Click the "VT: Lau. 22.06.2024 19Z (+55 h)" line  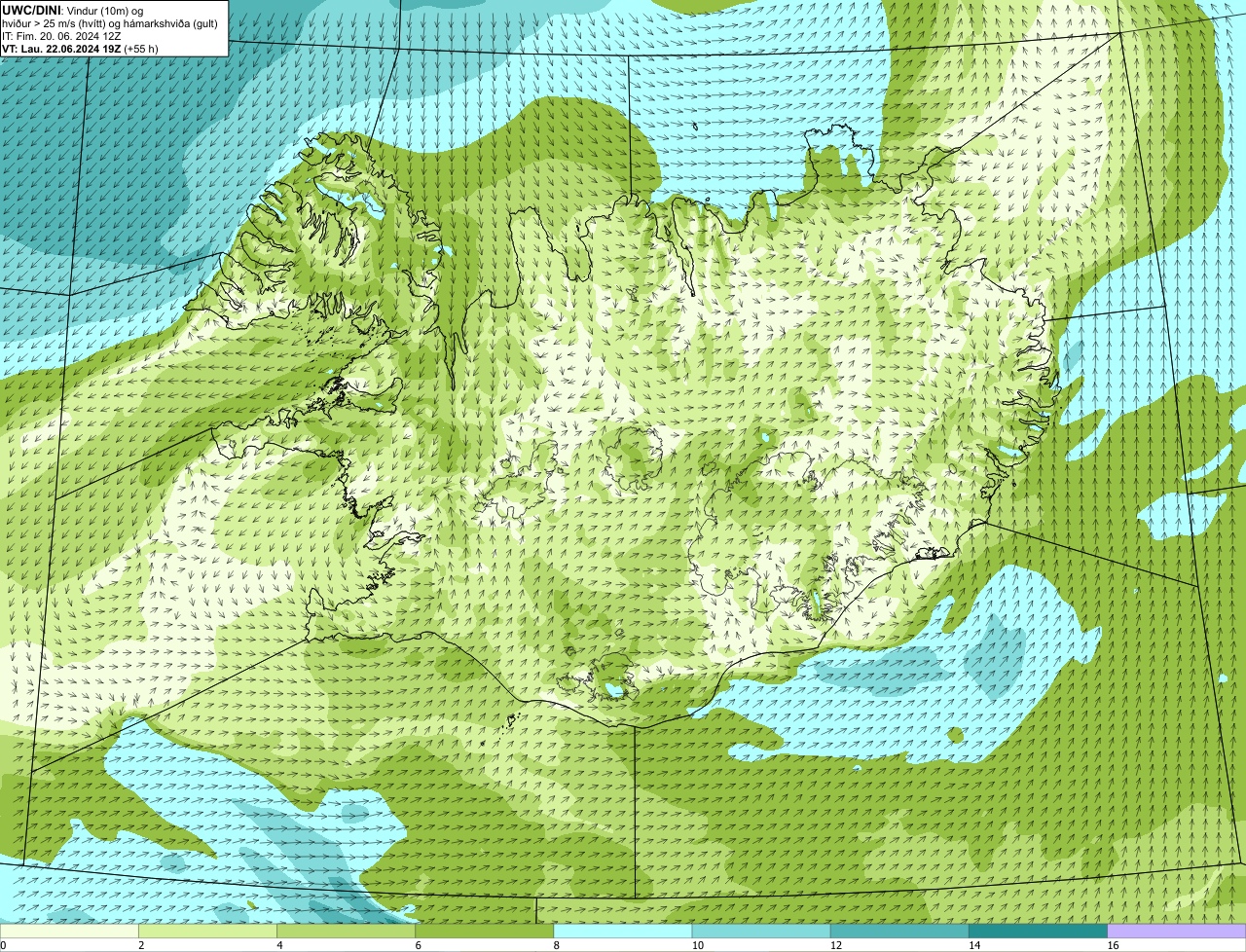(80, 49)
